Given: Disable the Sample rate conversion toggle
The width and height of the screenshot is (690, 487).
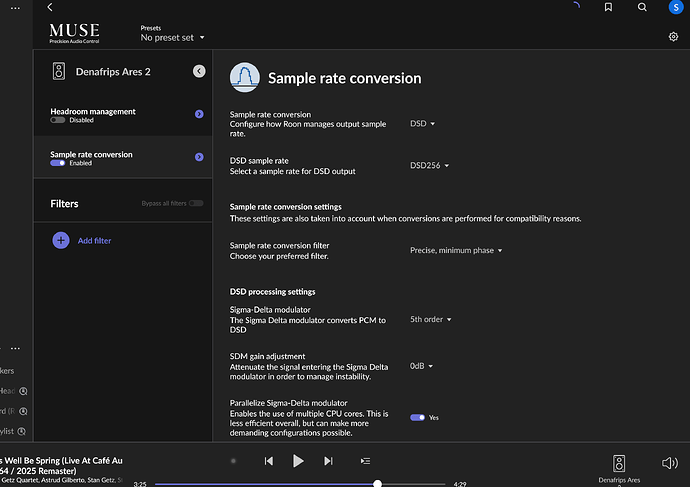Looking at the screenshot, I should click(58, 163).
